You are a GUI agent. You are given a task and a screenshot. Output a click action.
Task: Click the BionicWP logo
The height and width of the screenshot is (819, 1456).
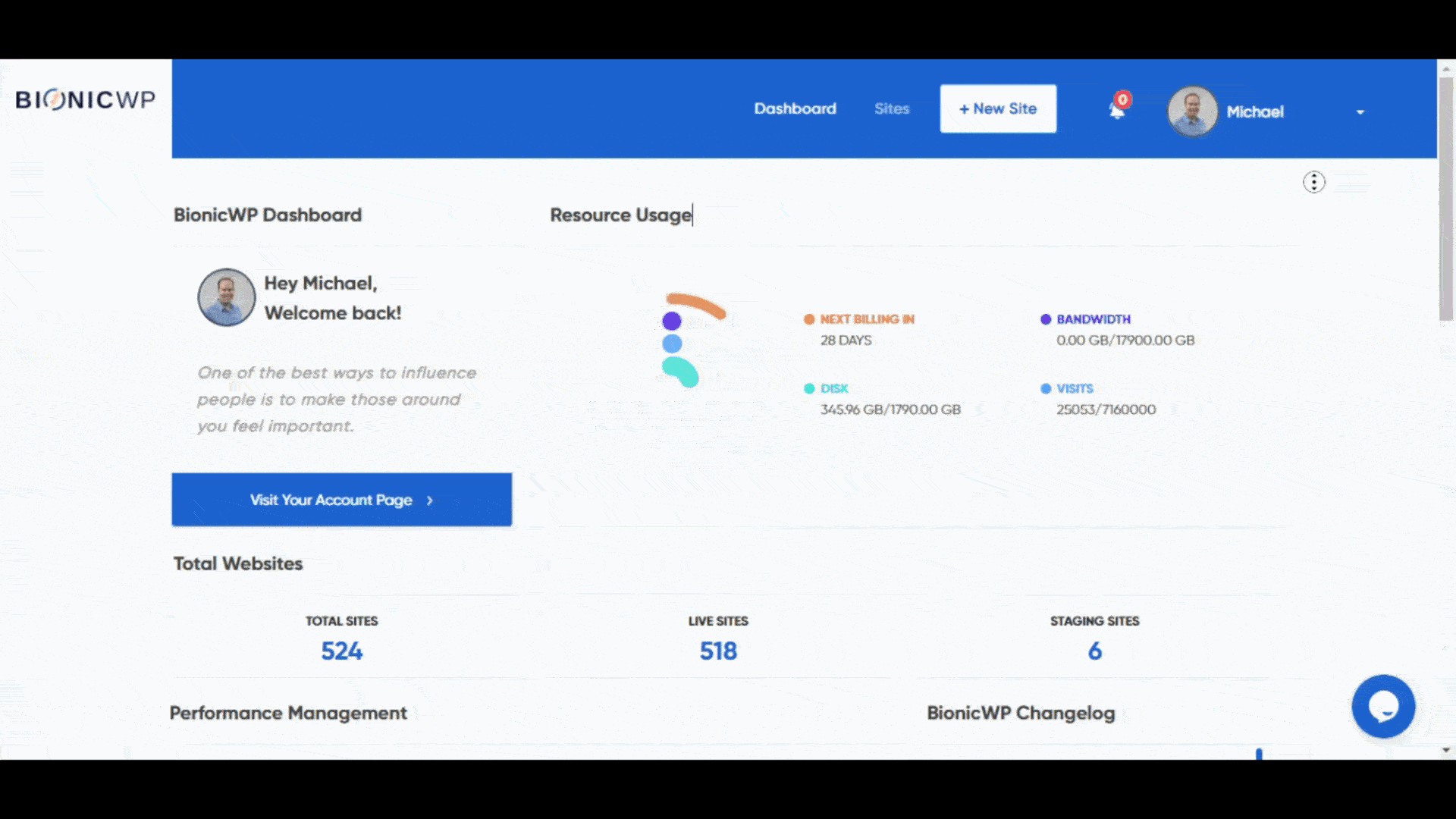pos(86,100)
